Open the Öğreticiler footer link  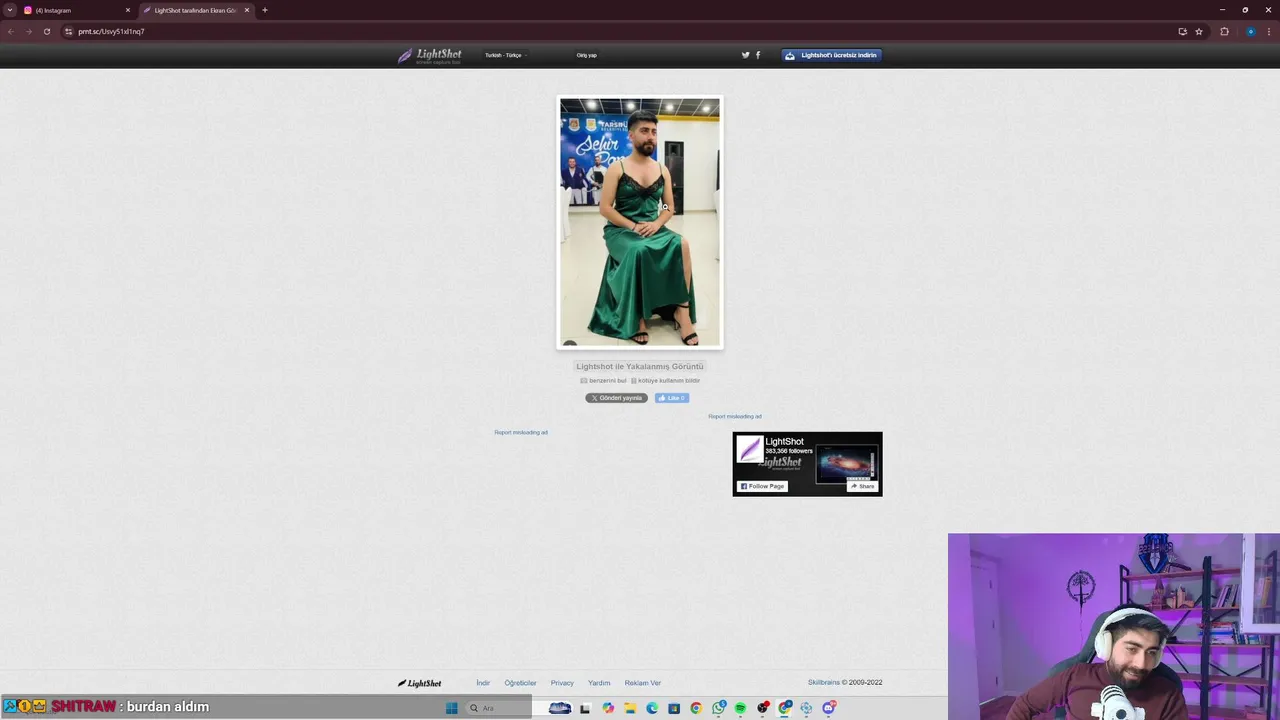click(x=520, y=683)
